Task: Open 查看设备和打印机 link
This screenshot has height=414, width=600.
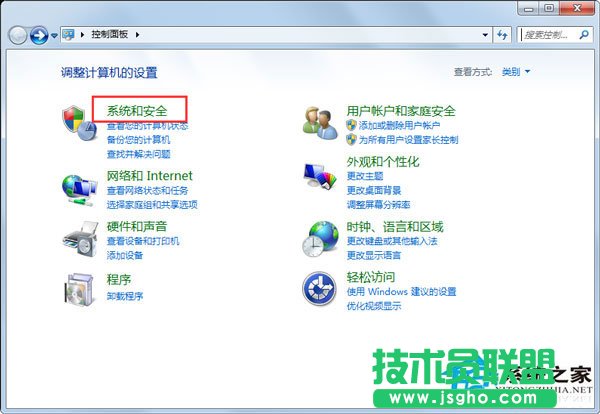Action: point(143,241)
